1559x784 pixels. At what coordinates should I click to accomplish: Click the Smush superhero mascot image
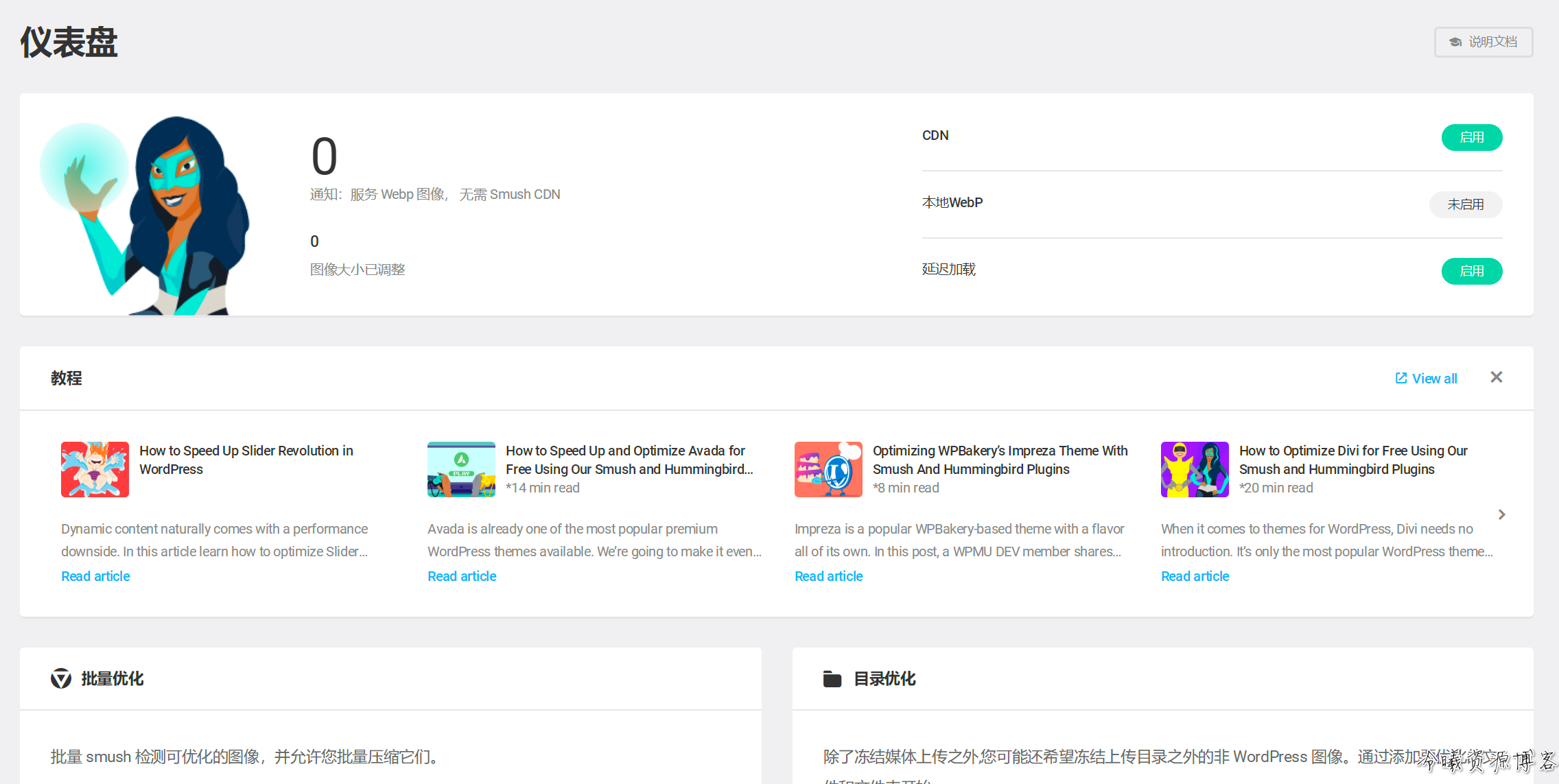click(145, 215)
